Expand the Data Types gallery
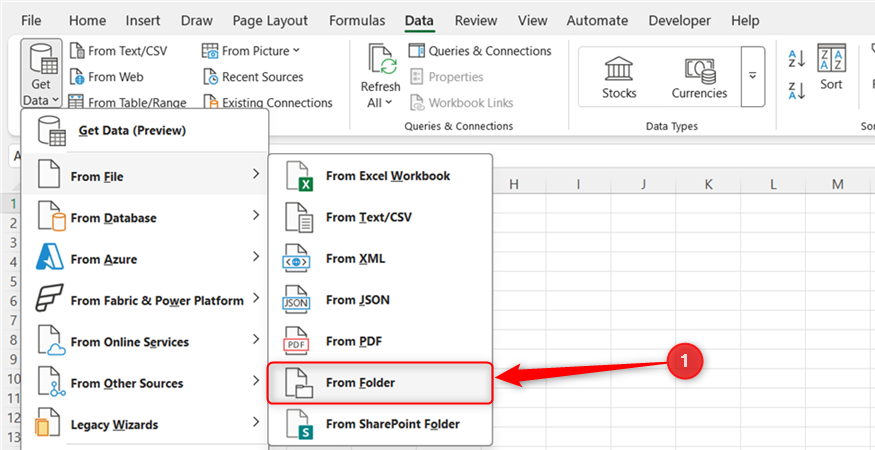The image size is (875, 450). [753, 76]
